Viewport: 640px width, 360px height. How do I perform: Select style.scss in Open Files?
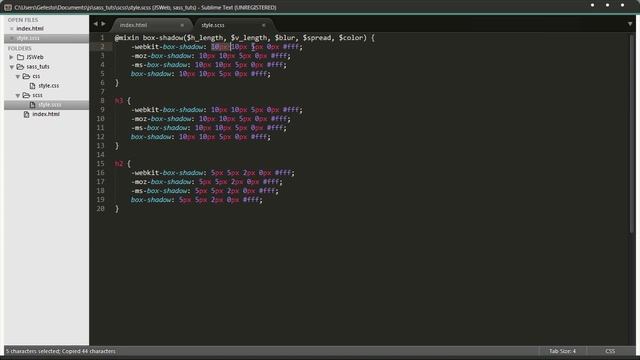tap(28, 38)
